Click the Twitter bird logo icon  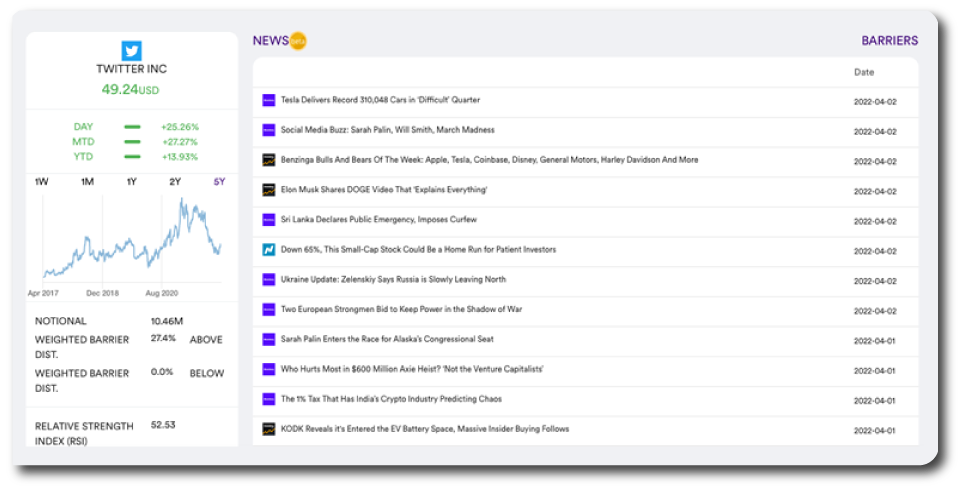click(x=132, y=50)
